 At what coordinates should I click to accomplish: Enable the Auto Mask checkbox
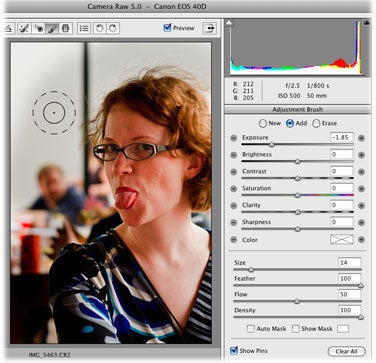click(x=251, y=329)
